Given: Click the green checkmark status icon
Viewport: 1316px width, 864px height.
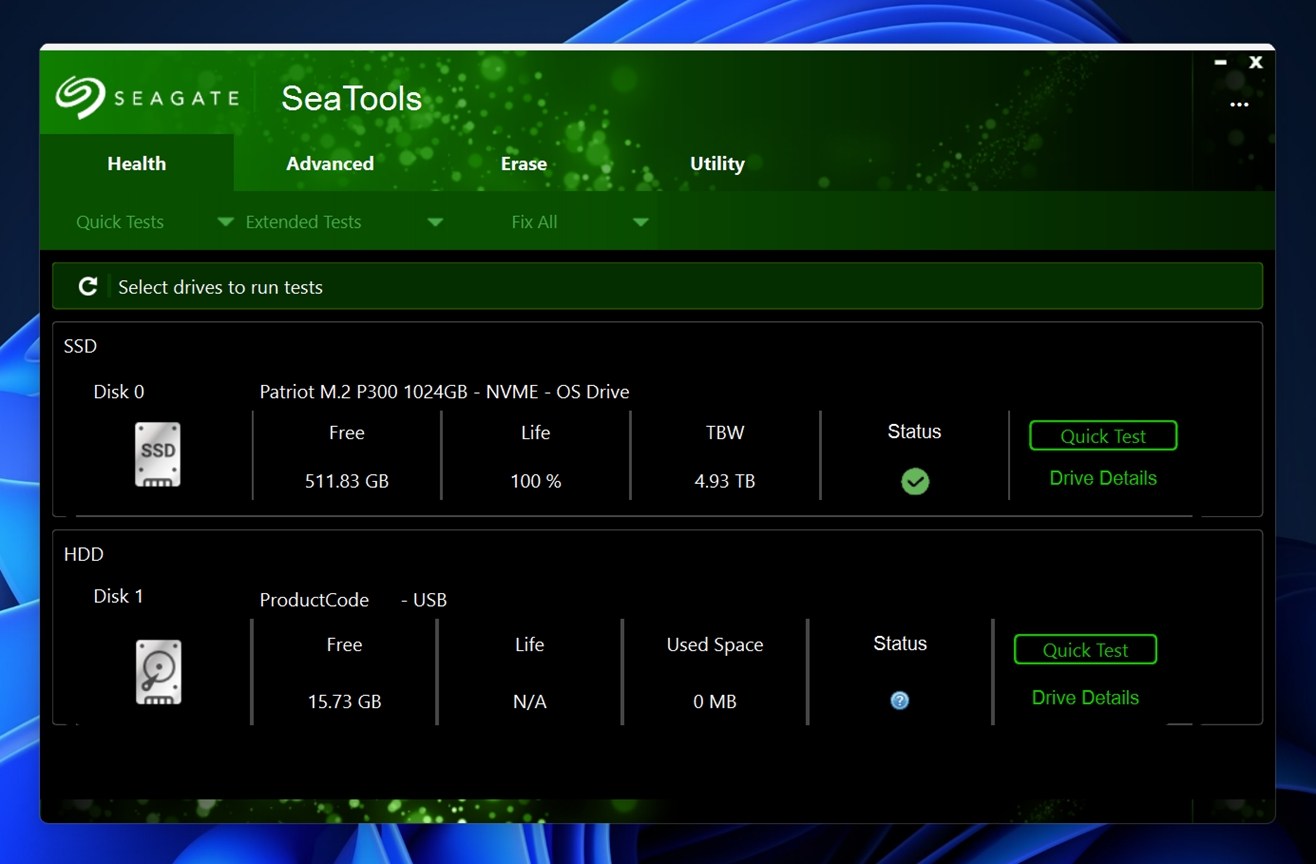Looking at the screenshot, I should coord(914,482).
